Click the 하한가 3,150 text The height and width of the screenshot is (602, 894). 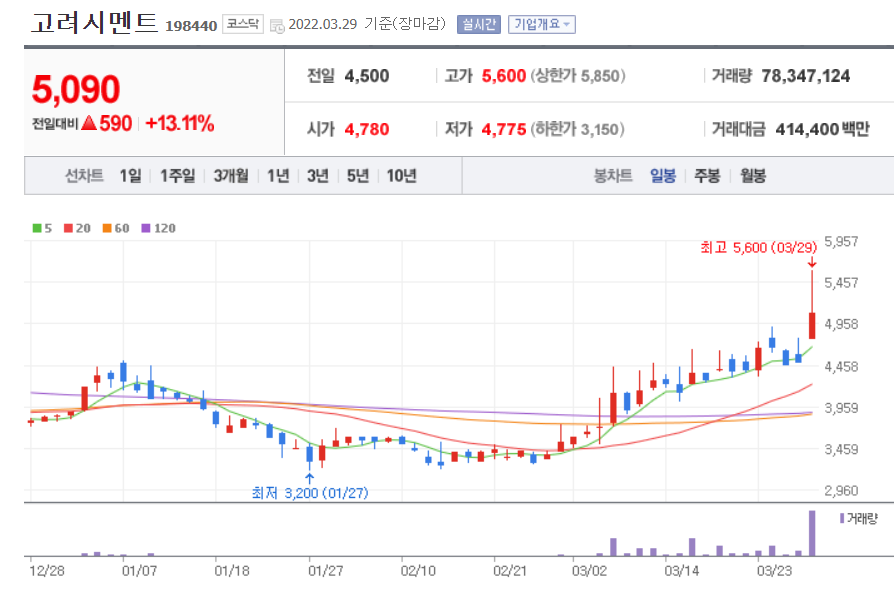(578, 129)
